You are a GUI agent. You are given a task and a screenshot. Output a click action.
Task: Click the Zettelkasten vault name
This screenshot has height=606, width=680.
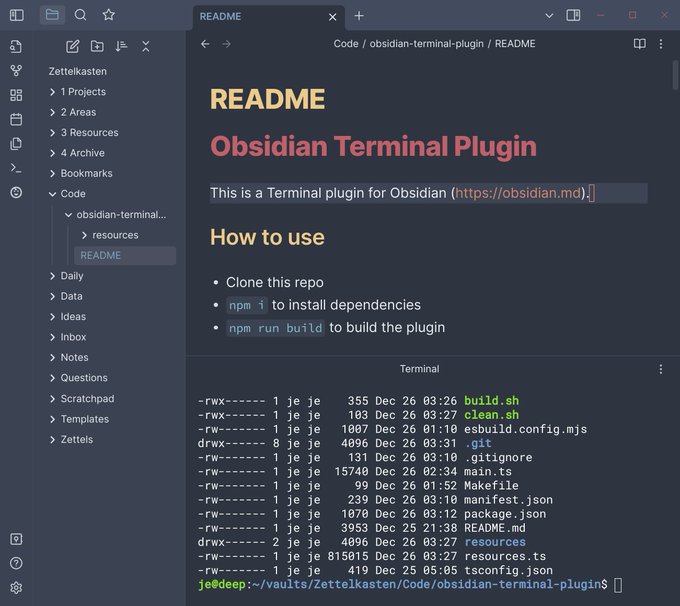(78, 71)
